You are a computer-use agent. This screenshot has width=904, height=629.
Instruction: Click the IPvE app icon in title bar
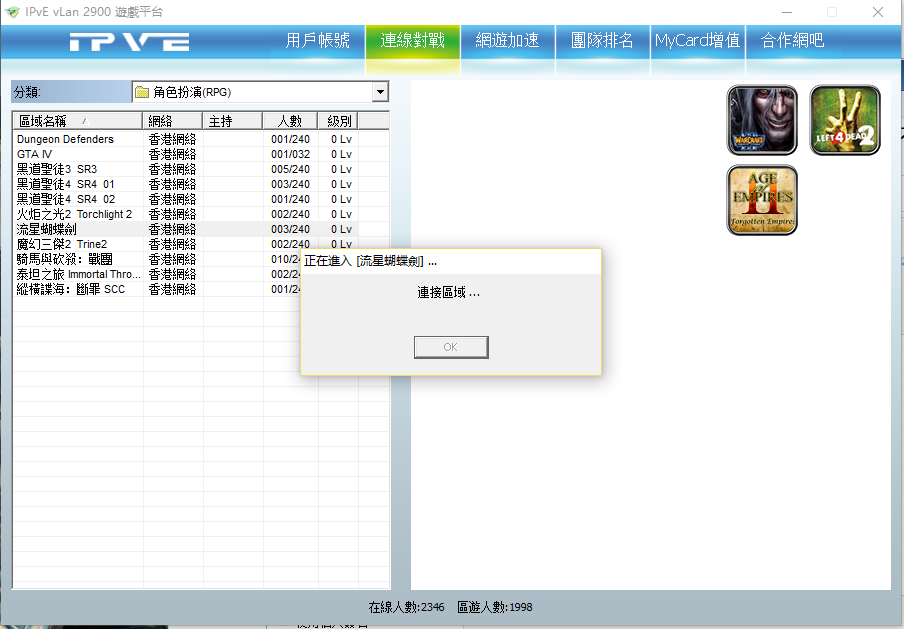coord(12,12)
